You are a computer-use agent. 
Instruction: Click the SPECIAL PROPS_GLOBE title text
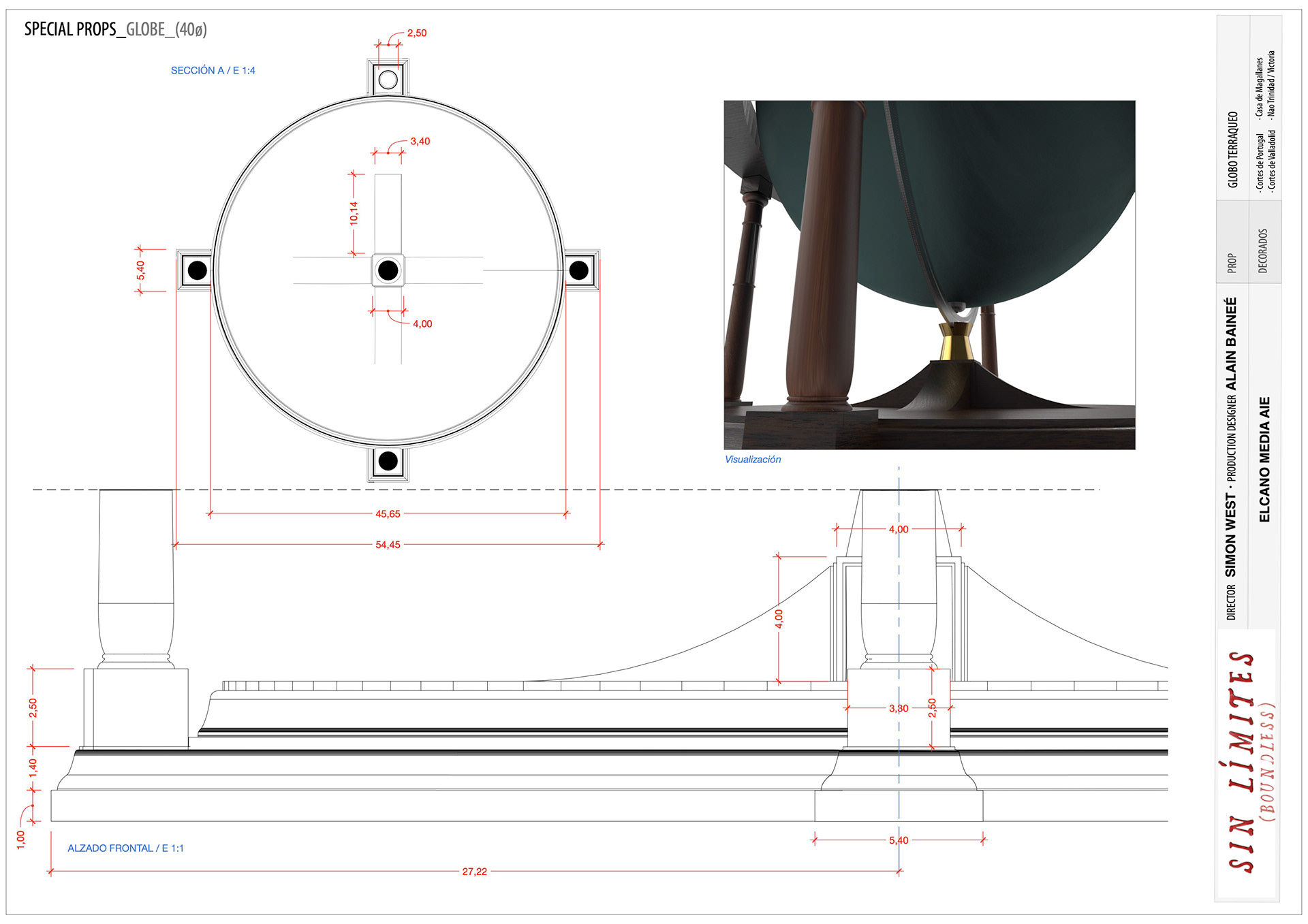click(115, 29)
